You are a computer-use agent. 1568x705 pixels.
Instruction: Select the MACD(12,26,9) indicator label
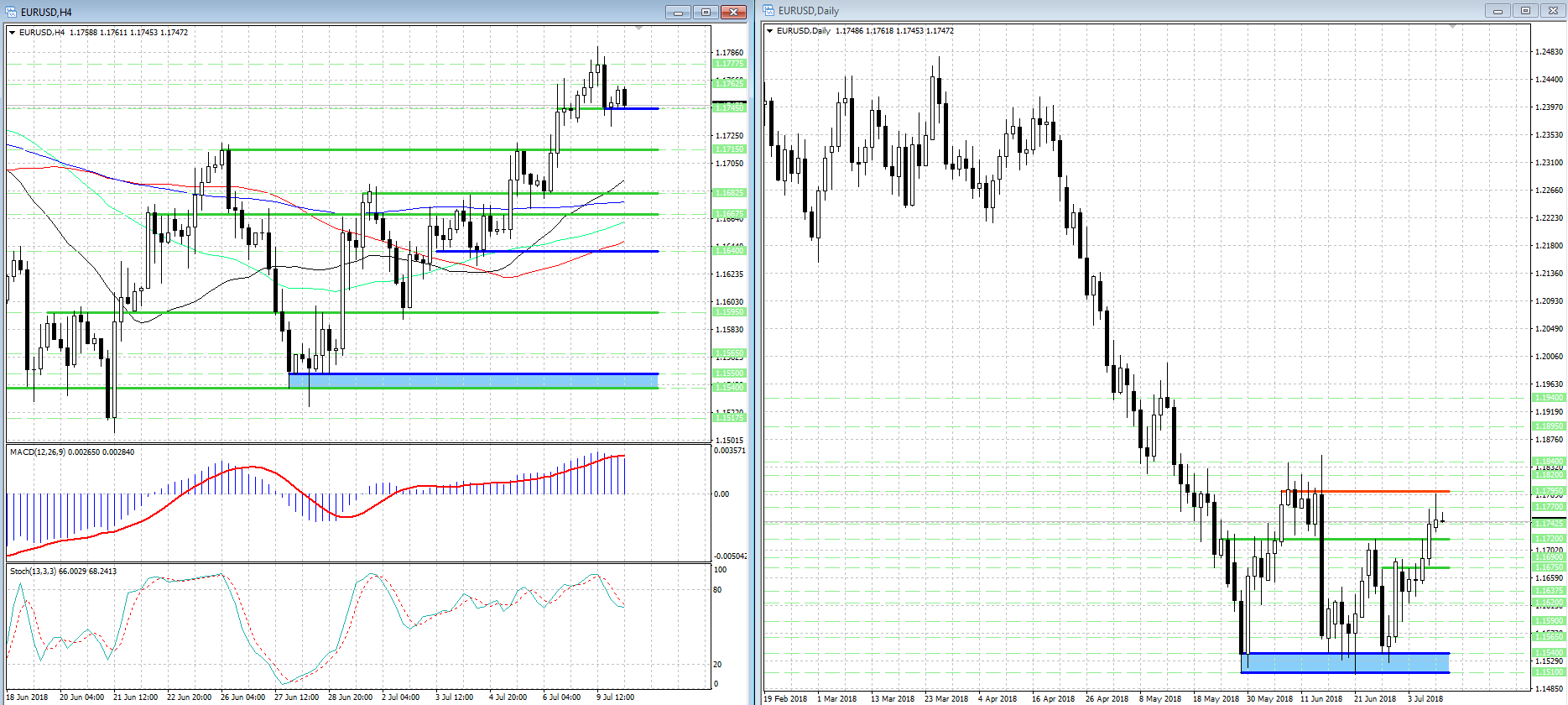click(72, 452)
